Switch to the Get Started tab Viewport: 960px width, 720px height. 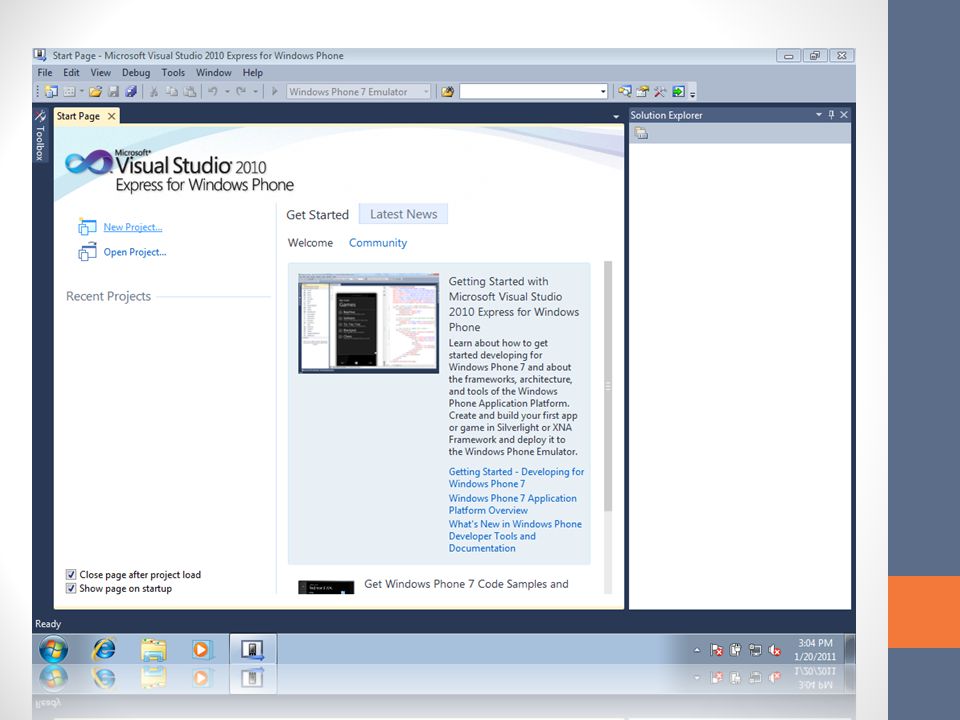pyautogui.click(x=317, y=215)
